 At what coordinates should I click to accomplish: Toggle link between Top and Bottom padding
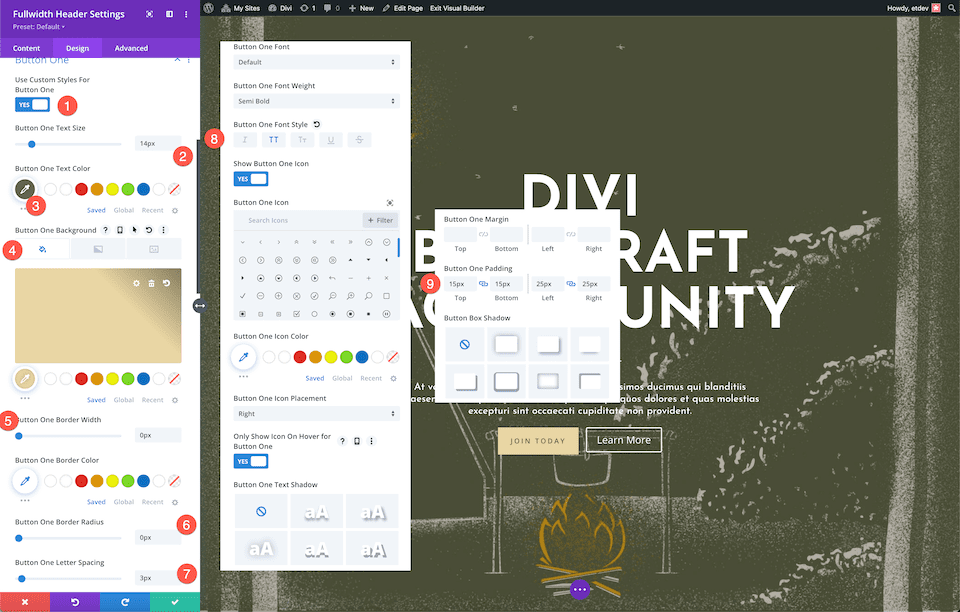[x=483, y=284]
